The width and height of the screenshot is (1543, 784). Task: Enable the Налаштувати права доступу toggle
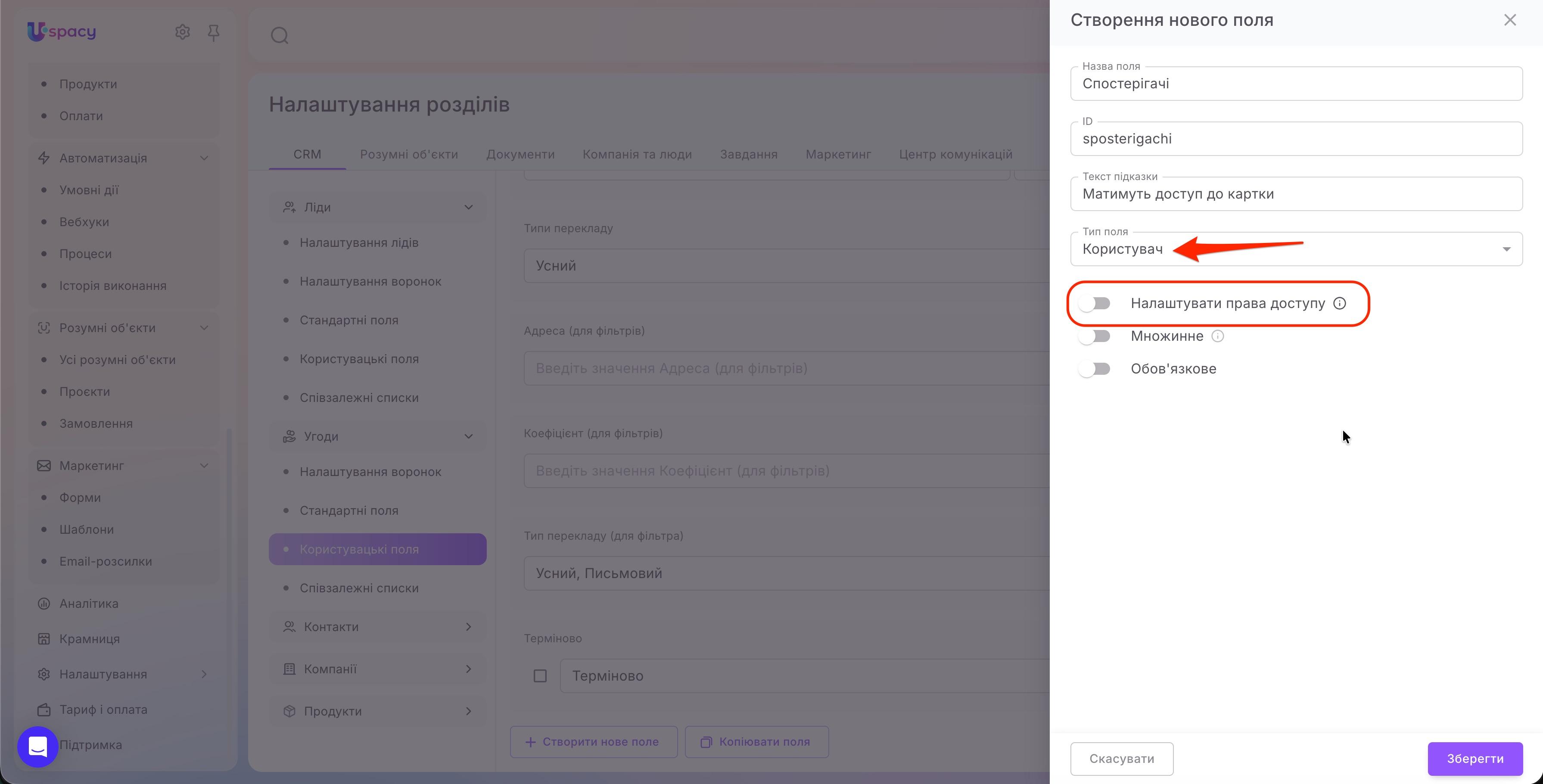tap(1094, 304)
